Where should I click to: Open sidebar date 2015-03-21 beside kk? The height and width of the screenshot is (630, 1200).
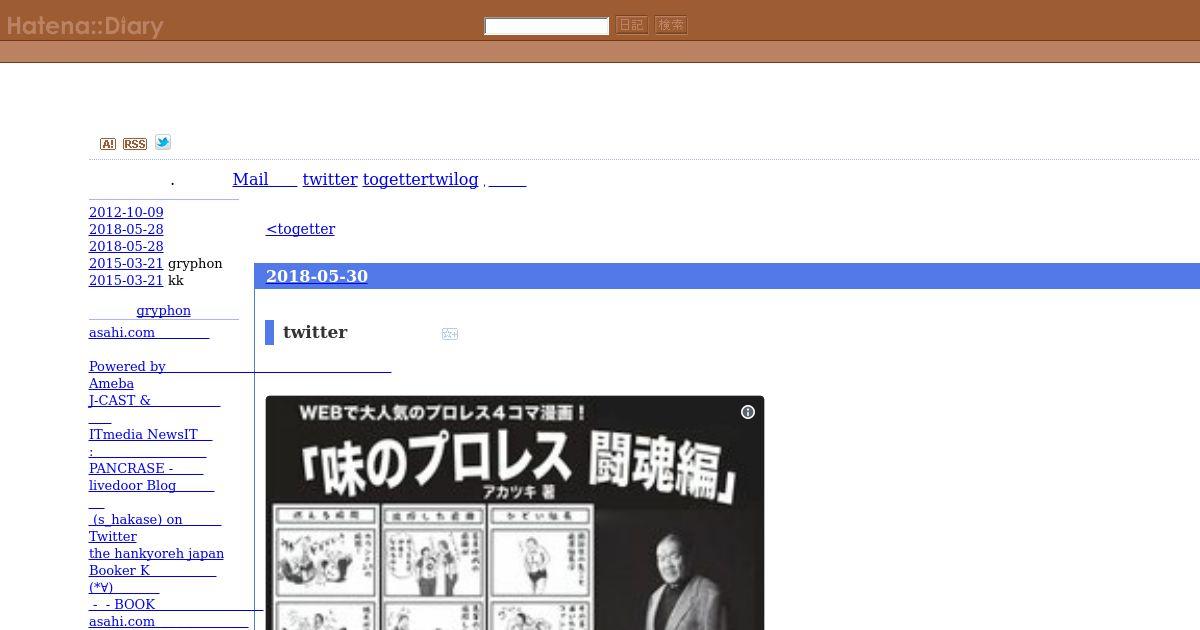coord(126,280)
